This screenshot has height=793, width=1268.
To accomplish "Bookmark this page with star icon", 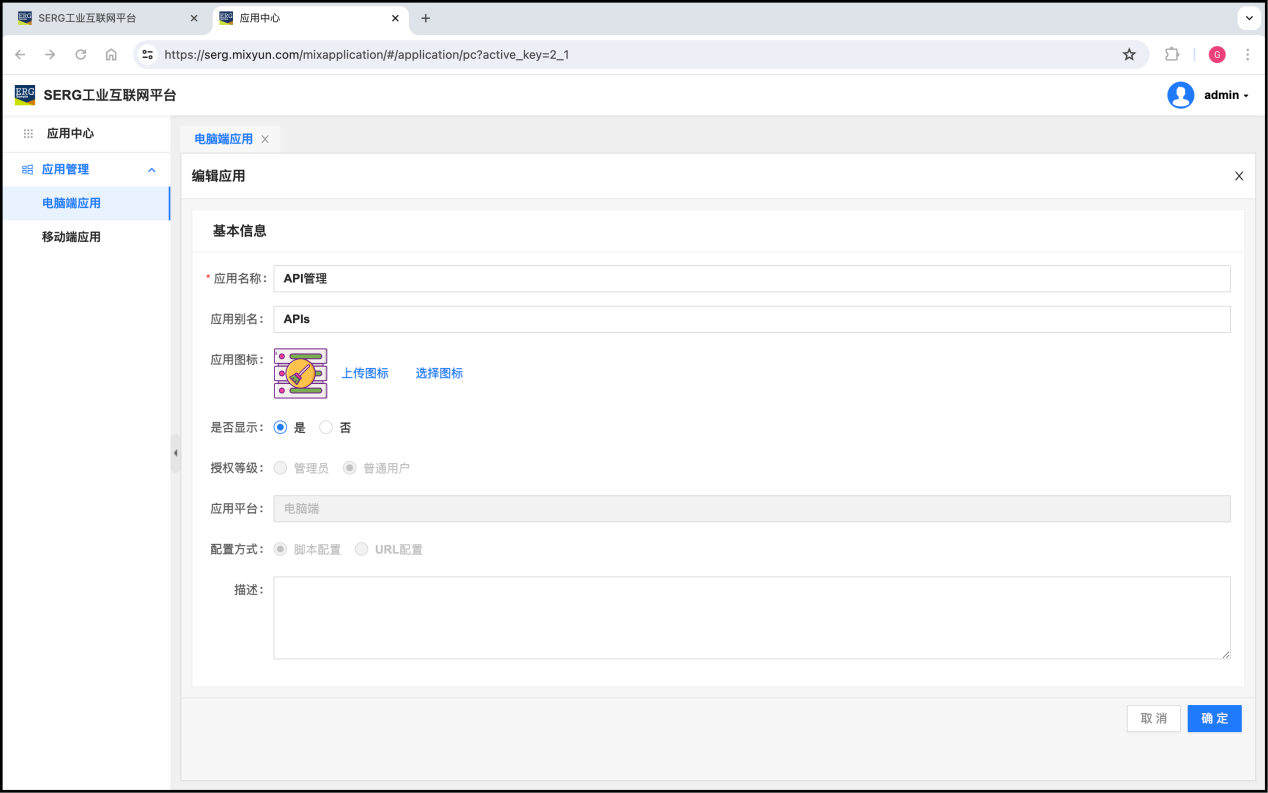I will [1129, 55].
